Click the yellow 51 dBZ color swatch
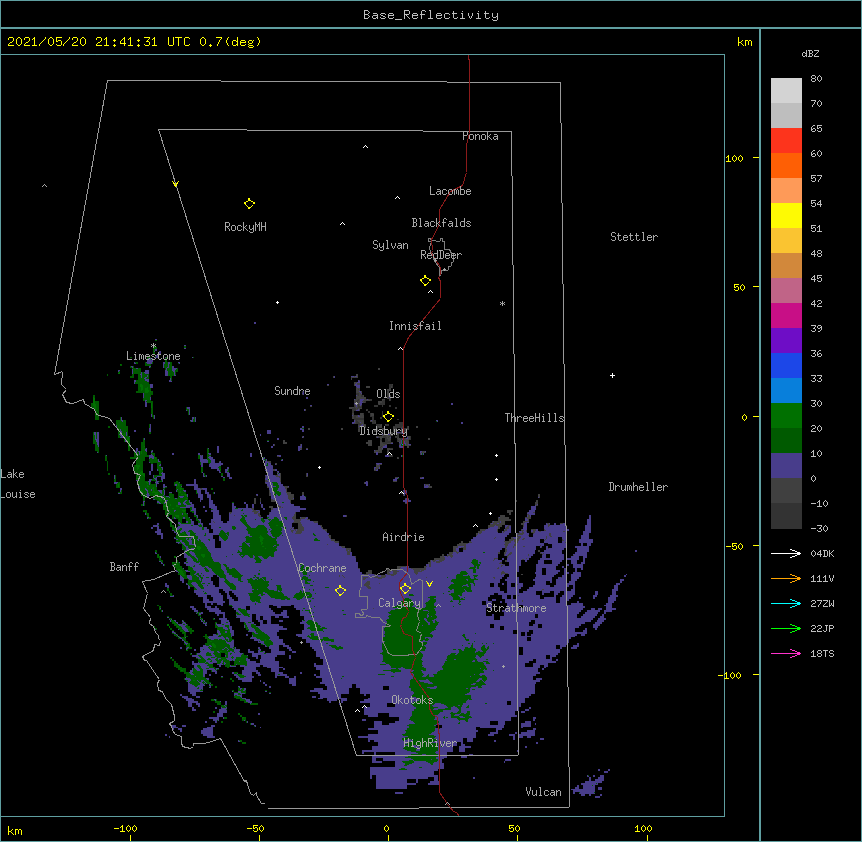The width and height of the screenshot is (862, 842). pos(786,215)
